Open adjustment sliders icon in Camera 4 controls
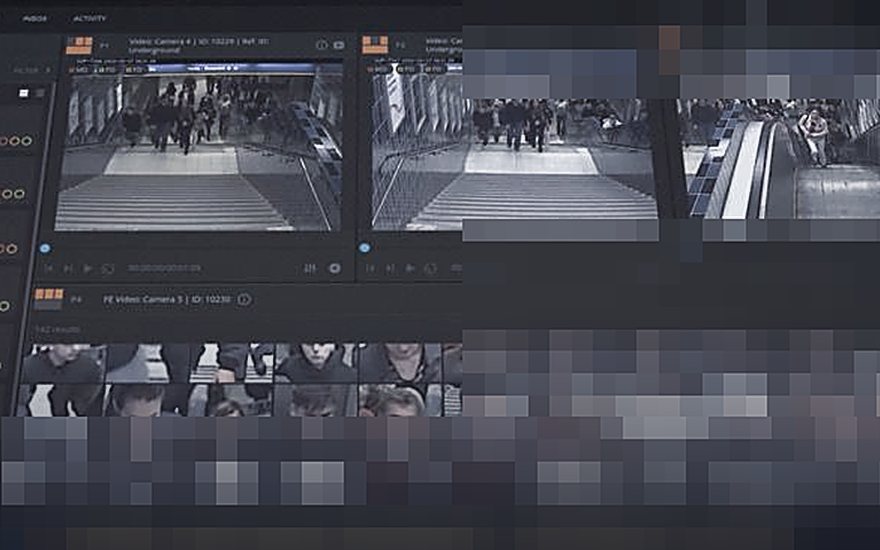Image resolution: width=880 pixels, height=550 pixels. pyautogui.click(x=310, y=269)
